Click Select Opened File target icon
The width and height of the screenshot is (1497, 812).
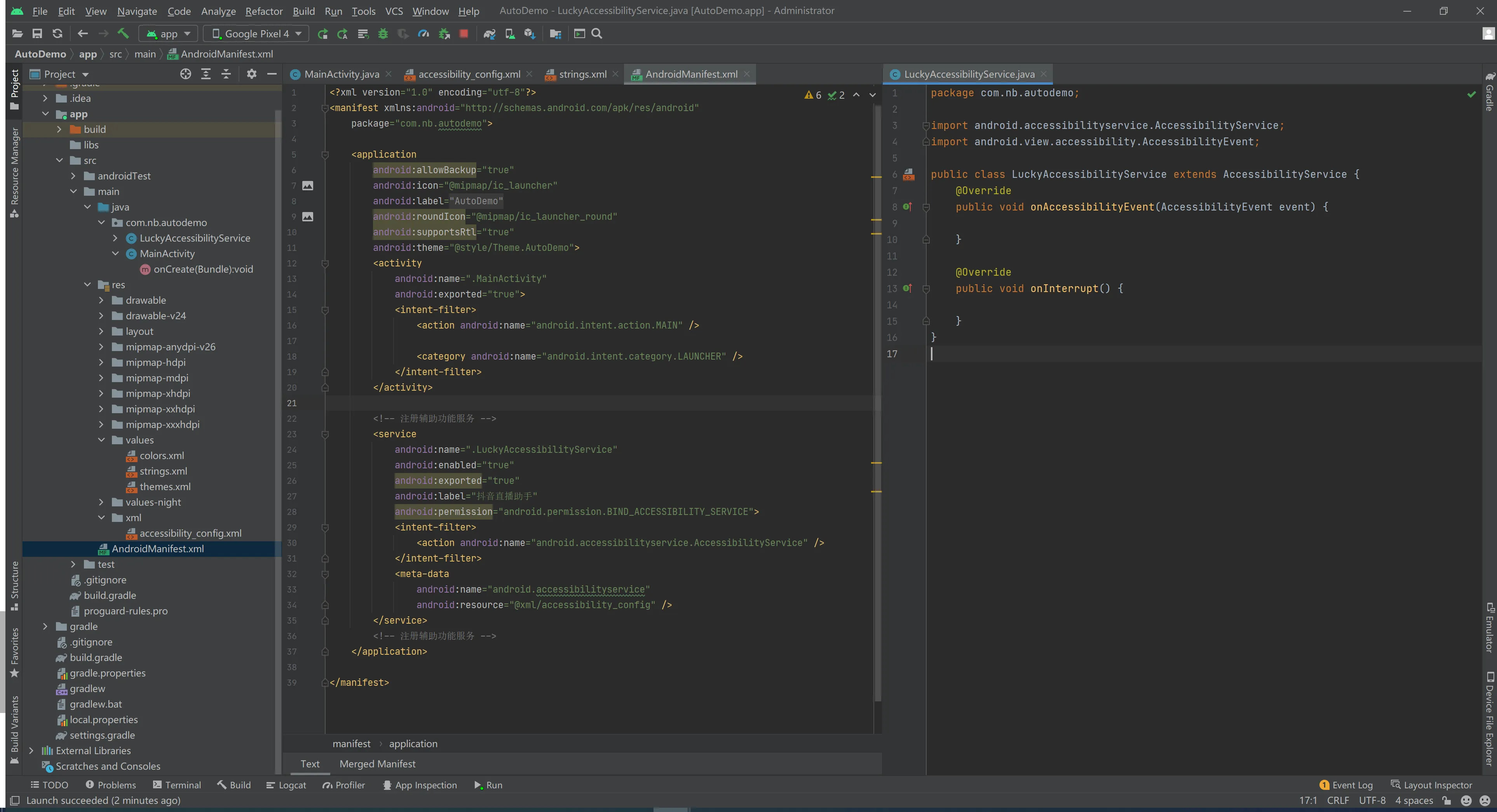185,74
